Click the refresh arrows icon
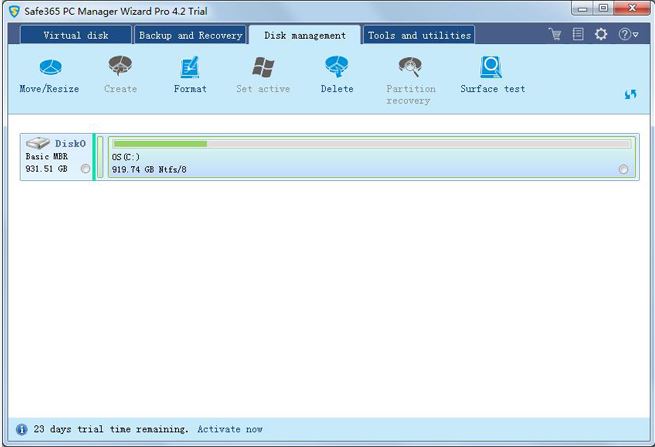655x447 pixels. 630,93
